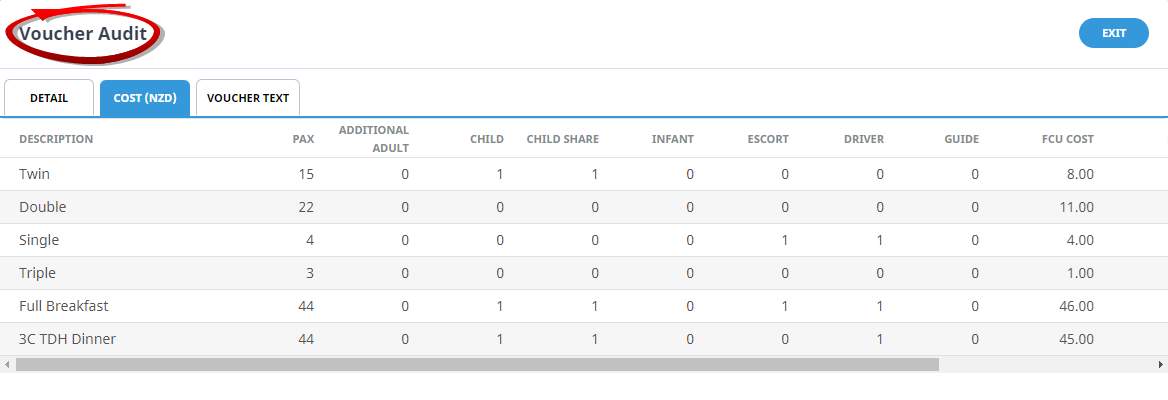The width and height of the screenshot is (1168, 400).
Task: Select the 3C TDH Dinner row description
Action: pyautogui.click(x=68, y=339)
